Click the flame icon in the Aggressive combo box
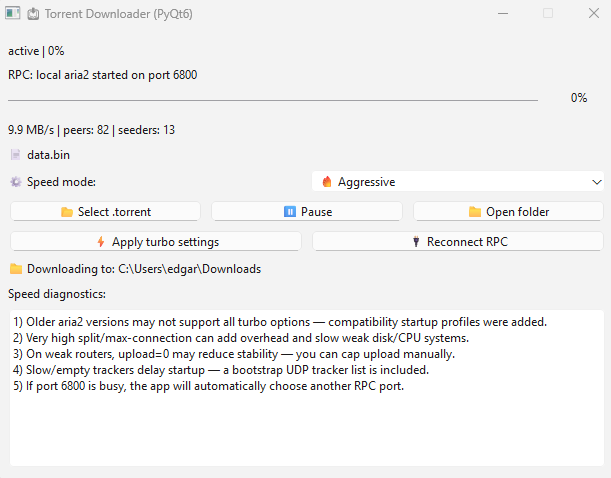 tap(327, 182)
